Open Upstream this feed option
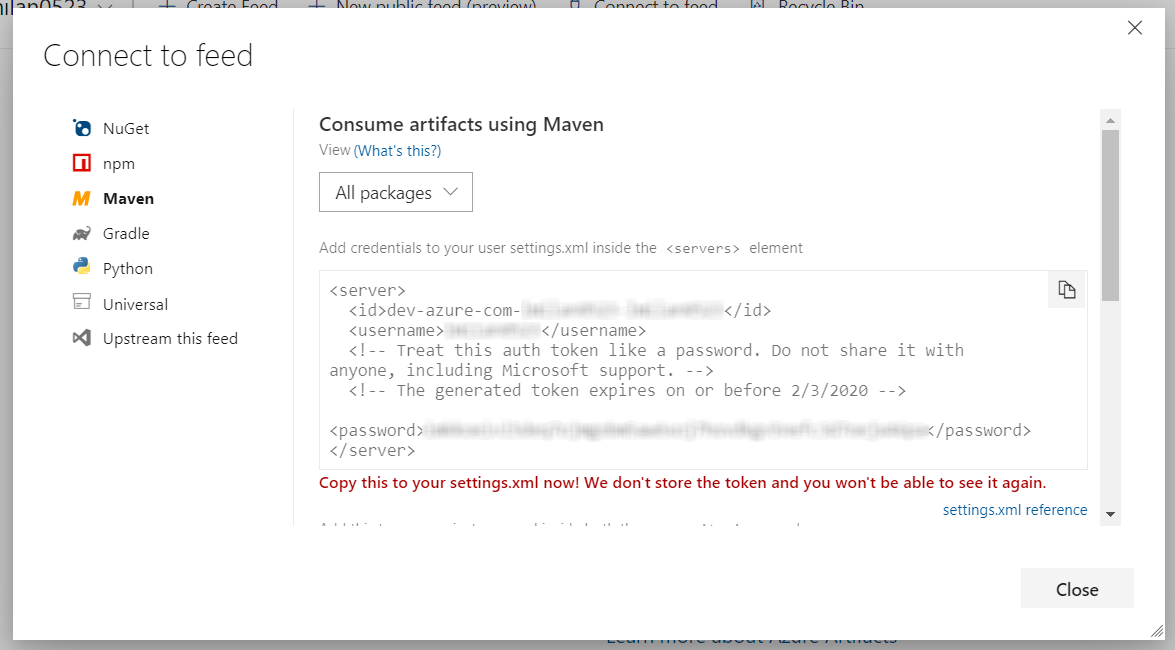This screenshot has width=1175, height=650. pyautogui.click(x=170, y=338)
